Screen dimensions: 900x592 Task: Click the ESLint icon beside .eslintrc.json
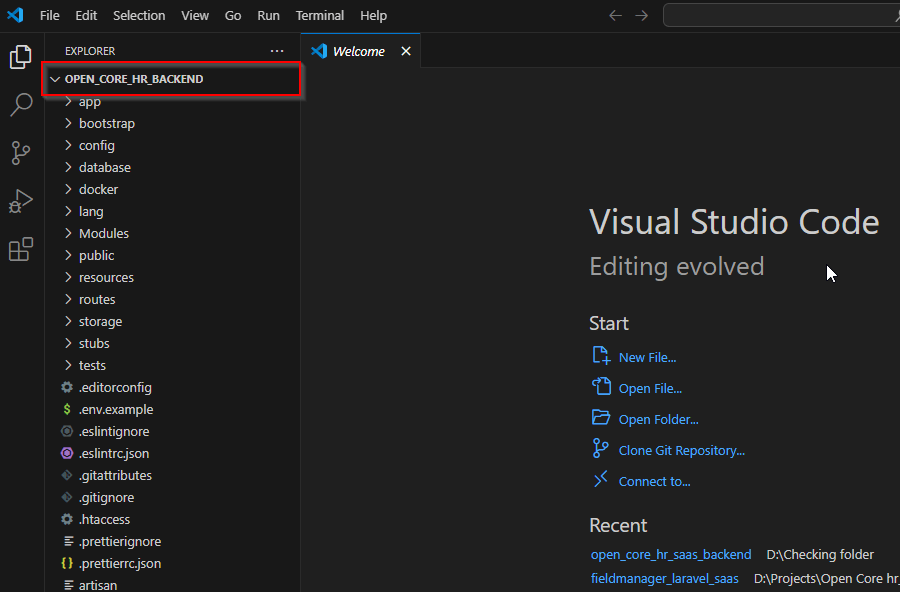click(x=67, y=453)
